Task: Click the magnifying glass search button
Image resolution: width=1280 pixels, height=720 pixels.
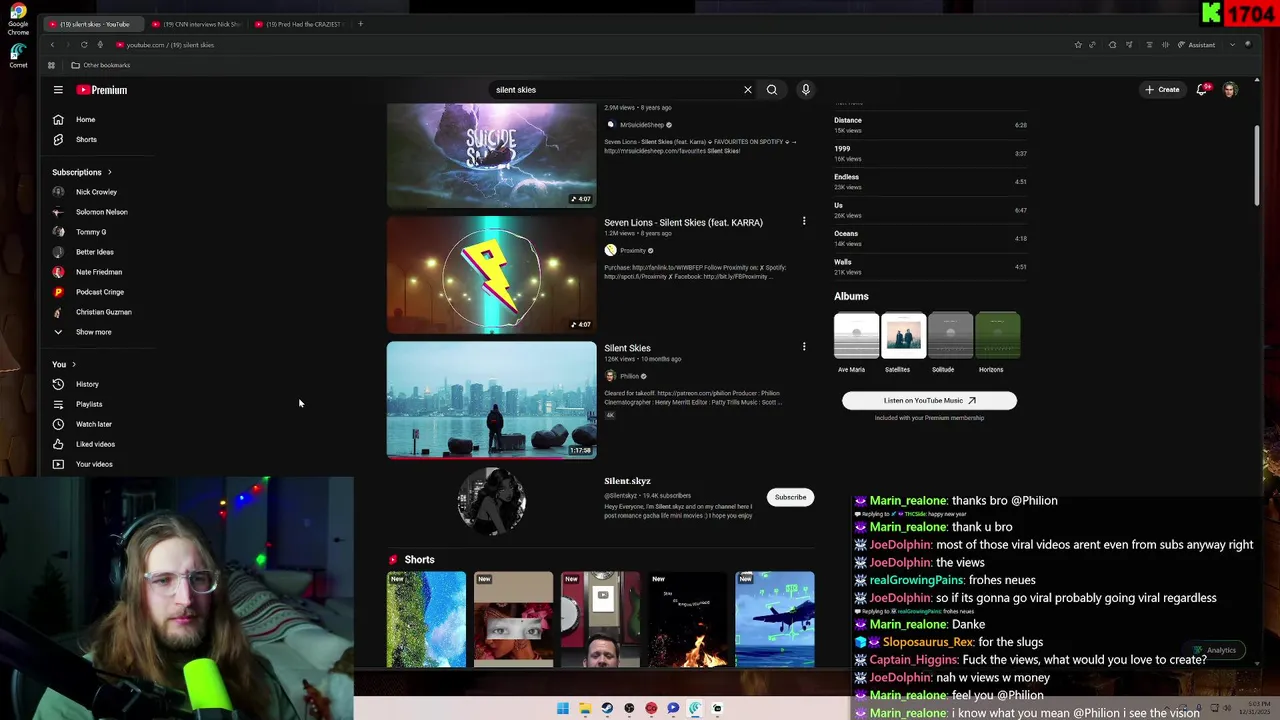Action: pos(772,90)
